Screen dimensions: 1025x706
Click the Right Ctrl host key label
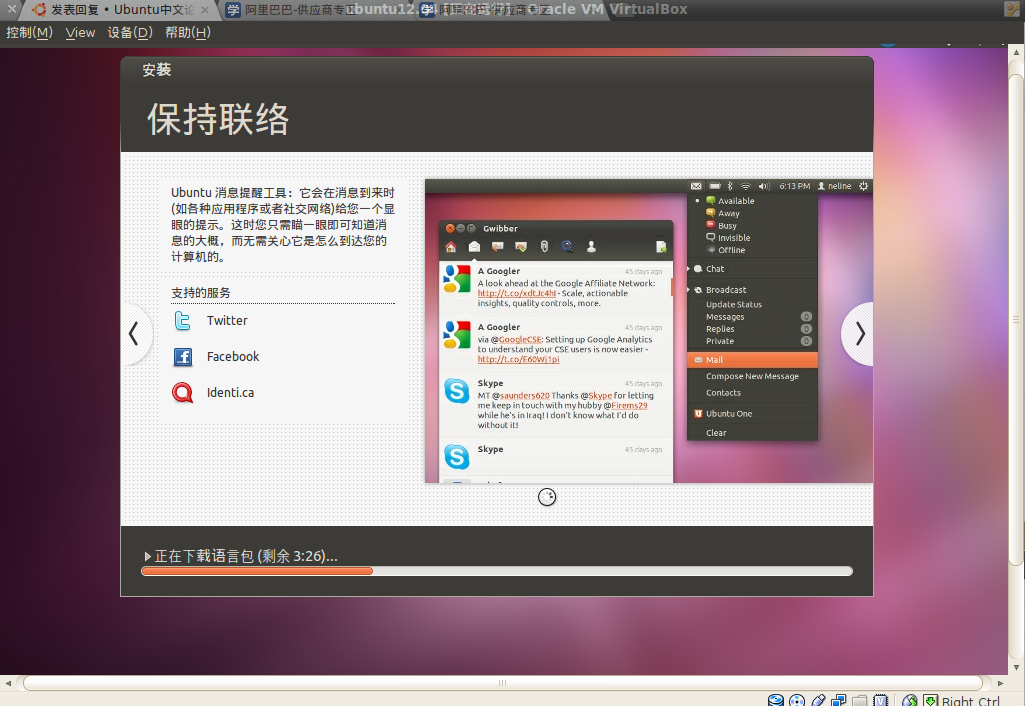(971, 700)
